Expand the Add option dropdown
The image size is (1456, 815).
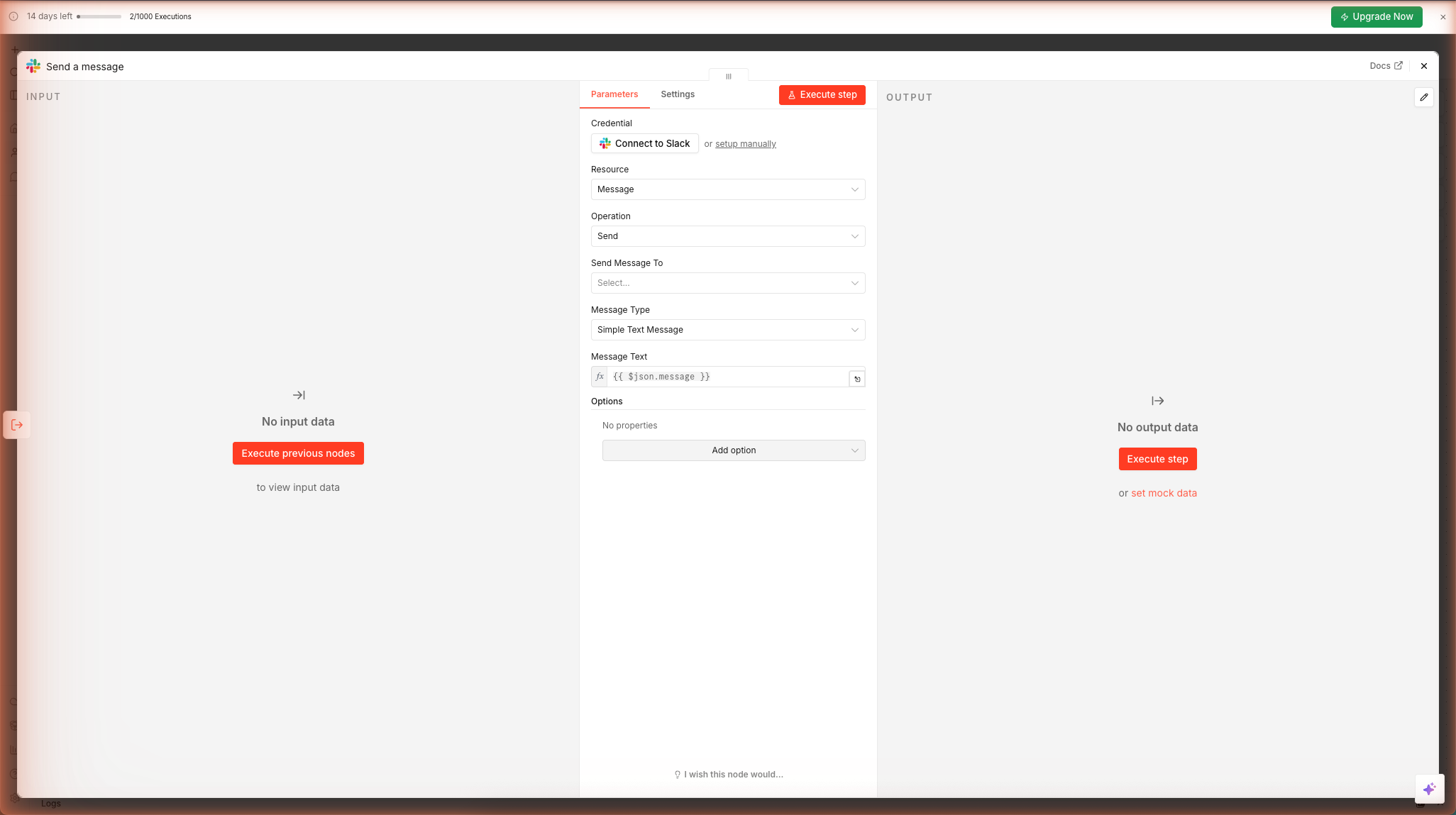pyautogui.click(x=733, y=450)
